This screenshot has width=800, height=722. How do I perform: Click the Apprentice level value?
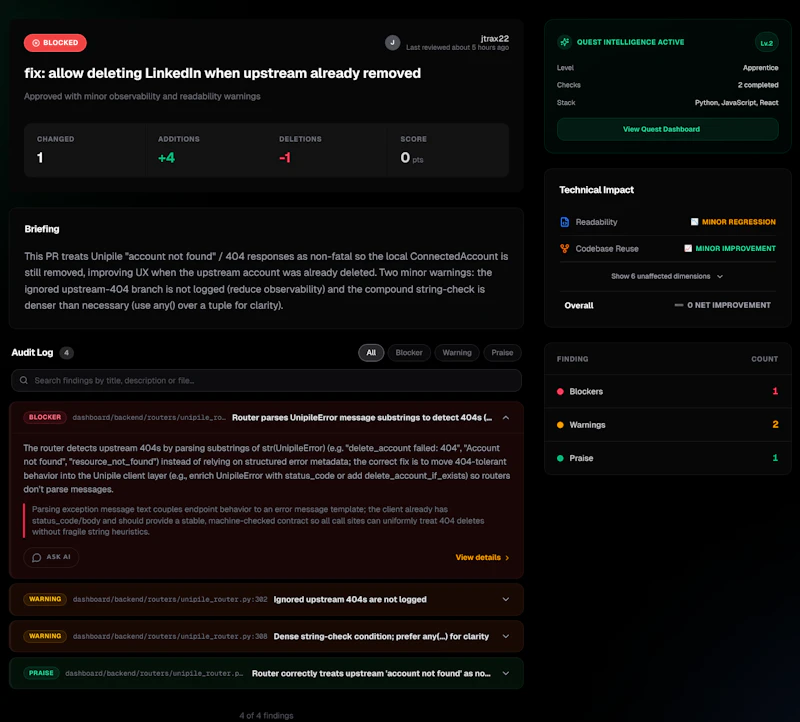pyautogui.click(x=760, y=68)
